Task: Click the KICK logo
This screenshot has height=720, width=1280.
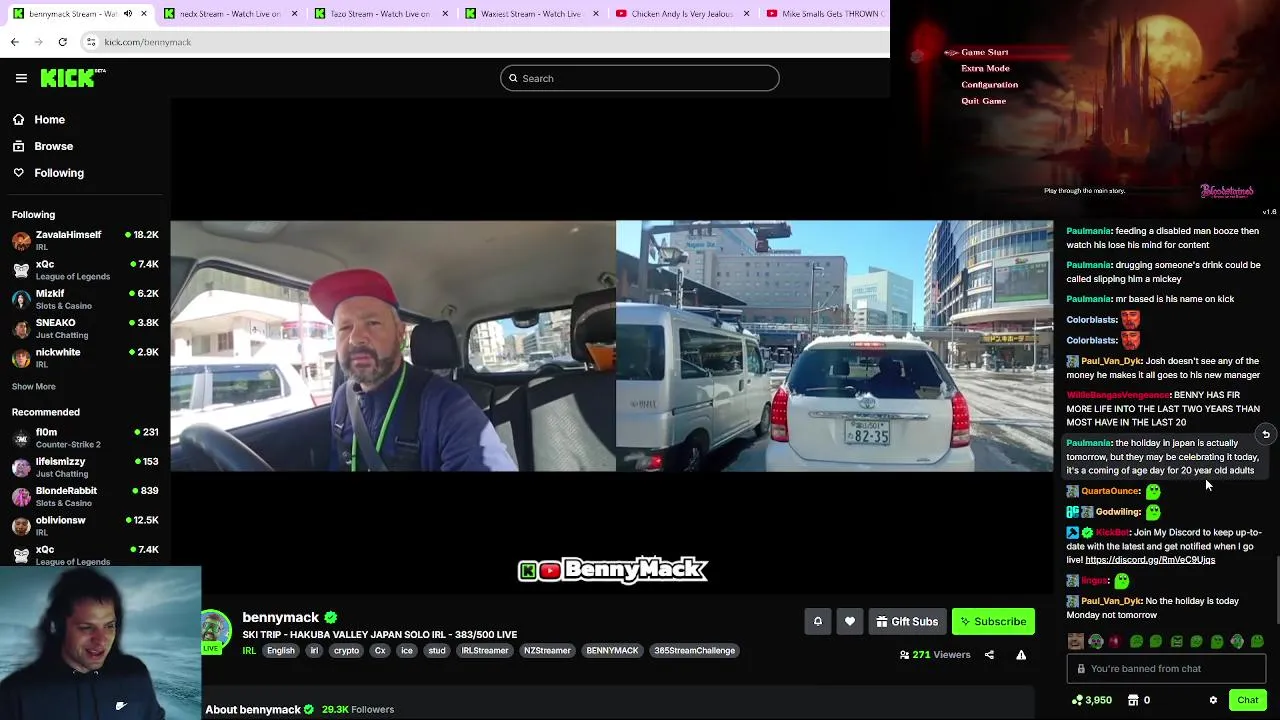Action: 72,78
